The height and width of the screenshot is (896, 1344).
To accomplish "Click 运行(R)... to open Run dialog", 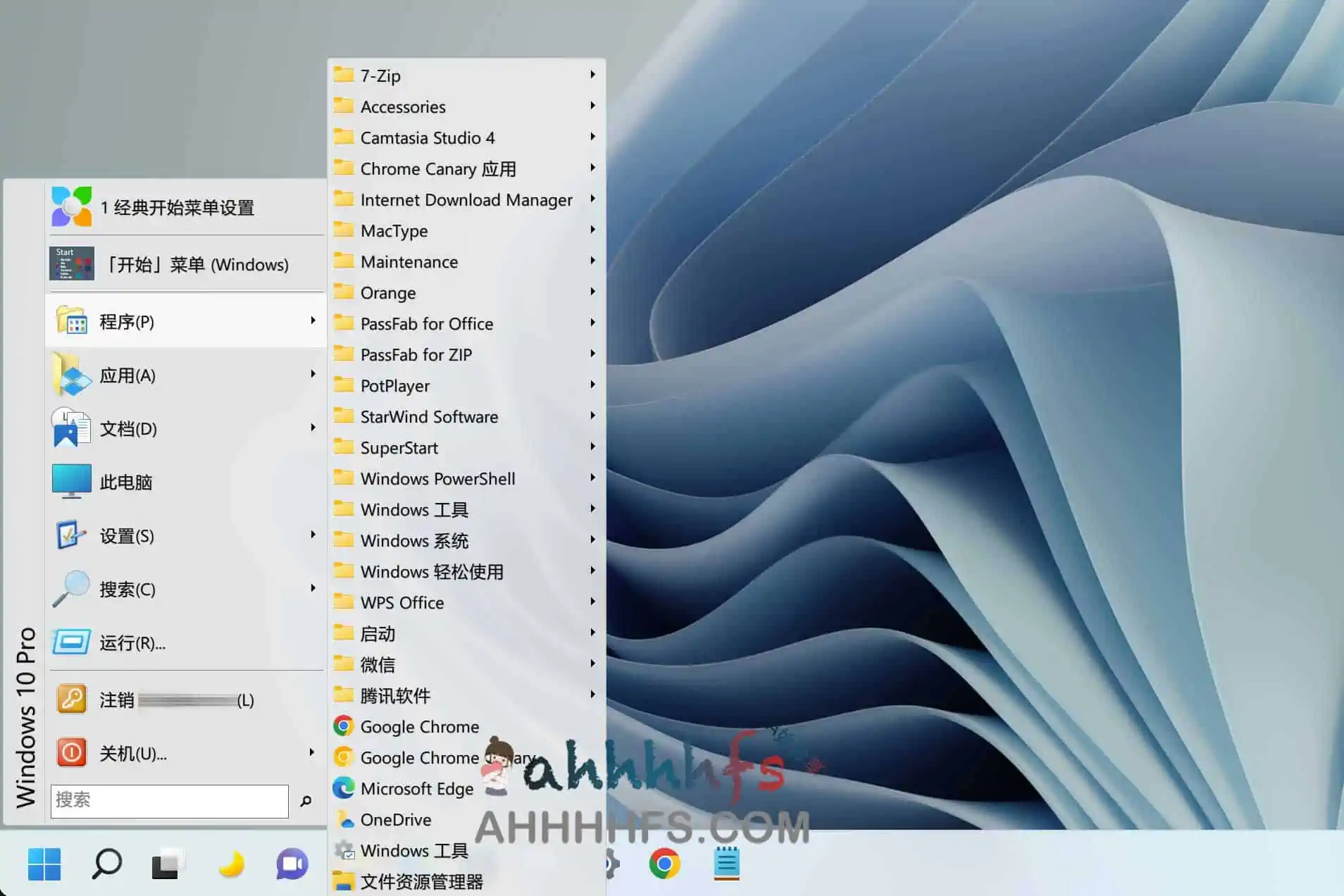I will (x=134, y=642).
